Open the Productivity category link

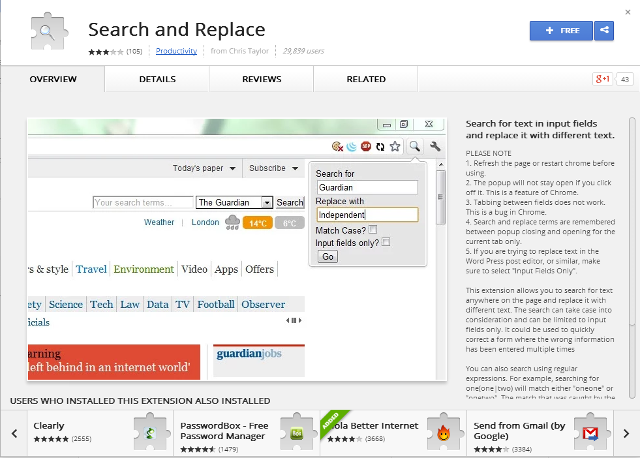pos(176,51)
